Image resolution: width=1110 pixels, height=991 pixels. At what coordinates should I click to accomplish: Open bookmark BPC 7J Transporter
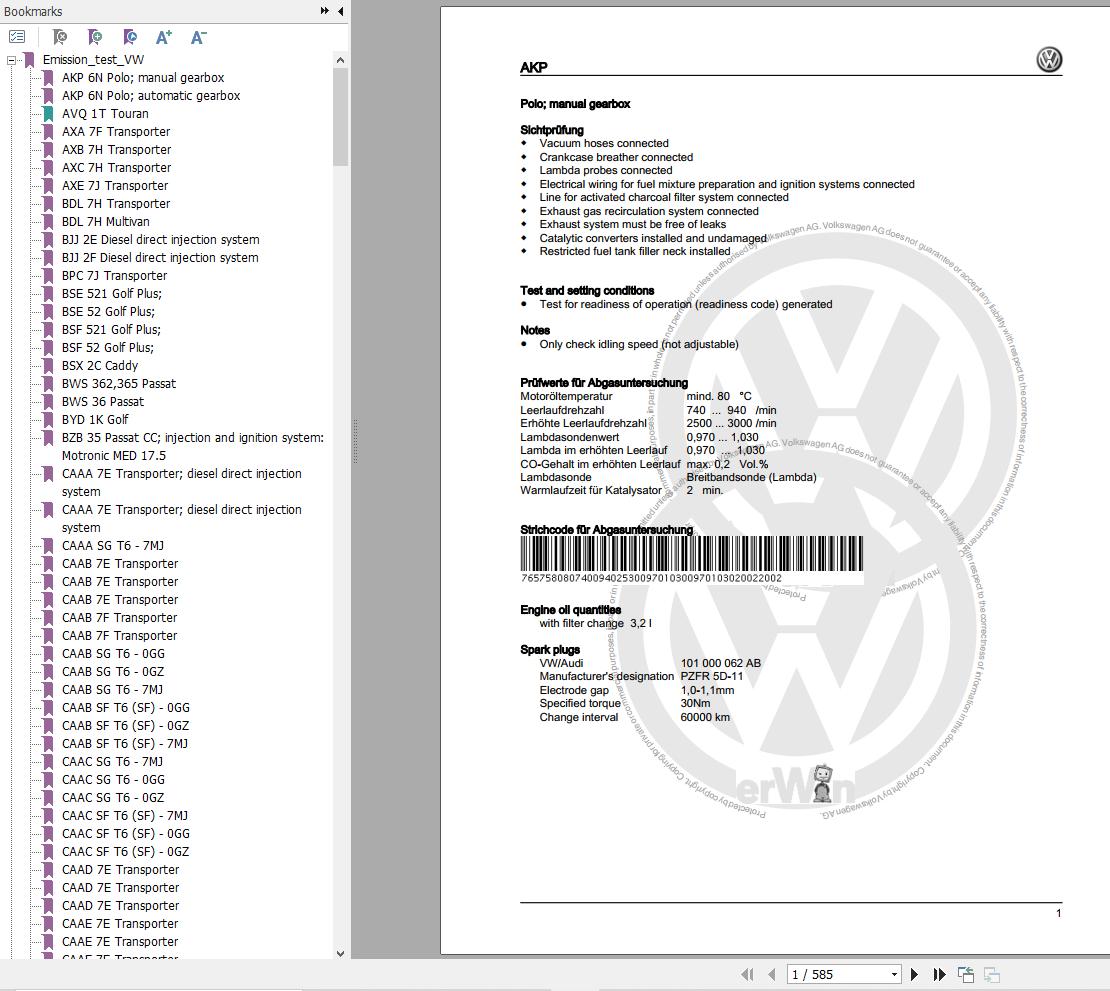coord(115,276)
